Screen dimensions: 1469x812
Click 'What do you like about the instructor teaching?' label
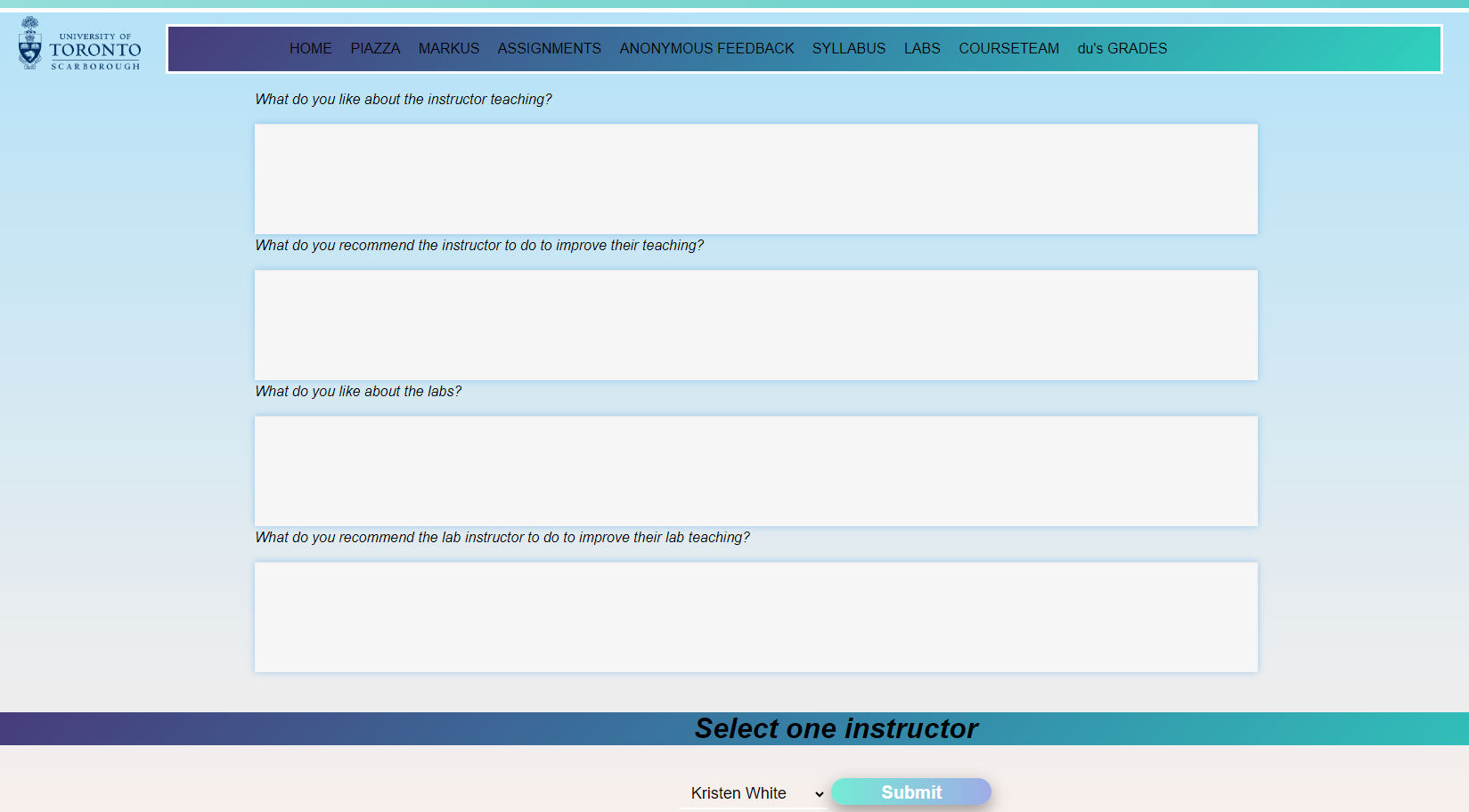point(404,99)
